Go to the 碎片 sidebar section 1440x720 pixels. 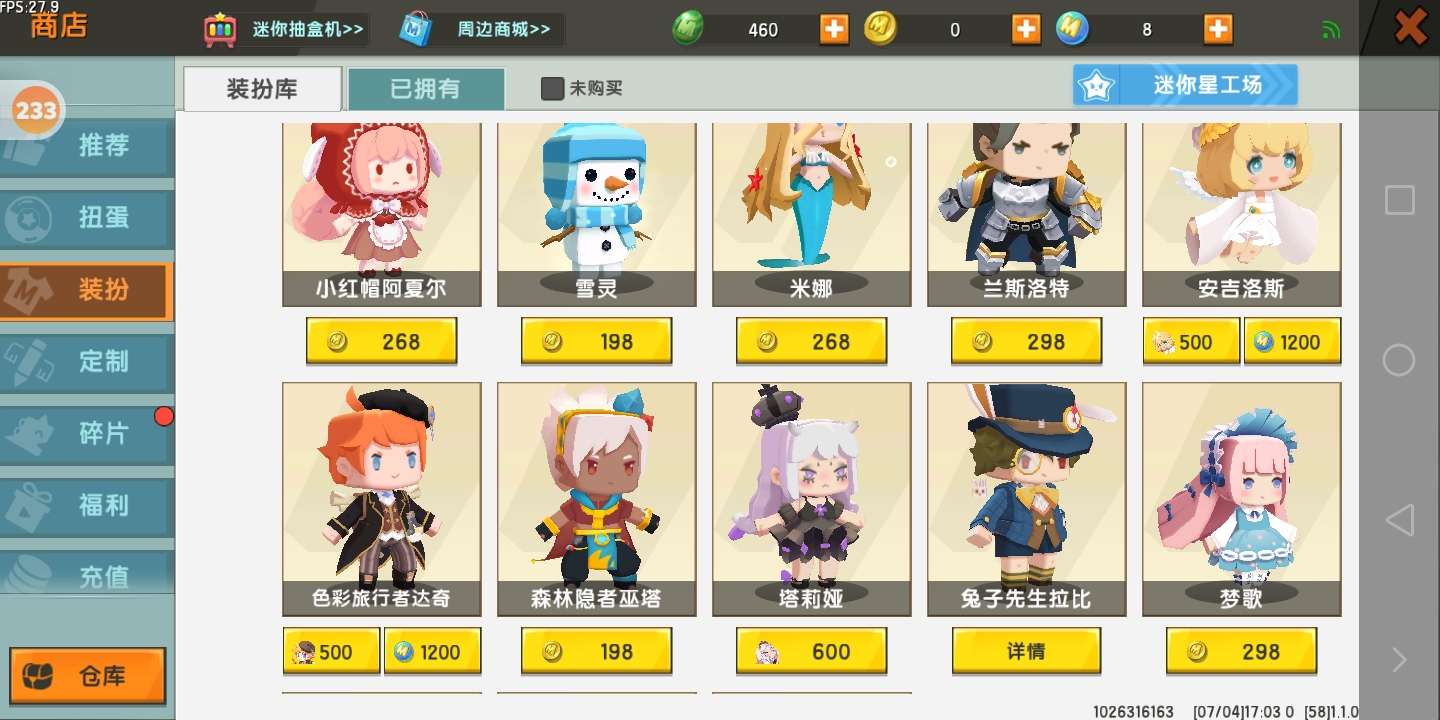pos(87,434)
